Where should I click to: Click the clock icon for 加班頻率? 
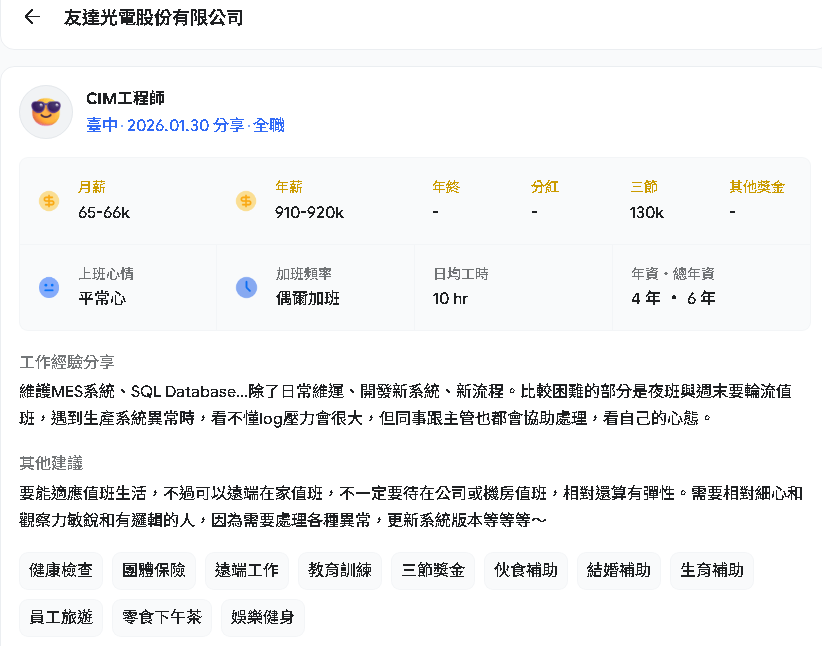pos(246,287)
